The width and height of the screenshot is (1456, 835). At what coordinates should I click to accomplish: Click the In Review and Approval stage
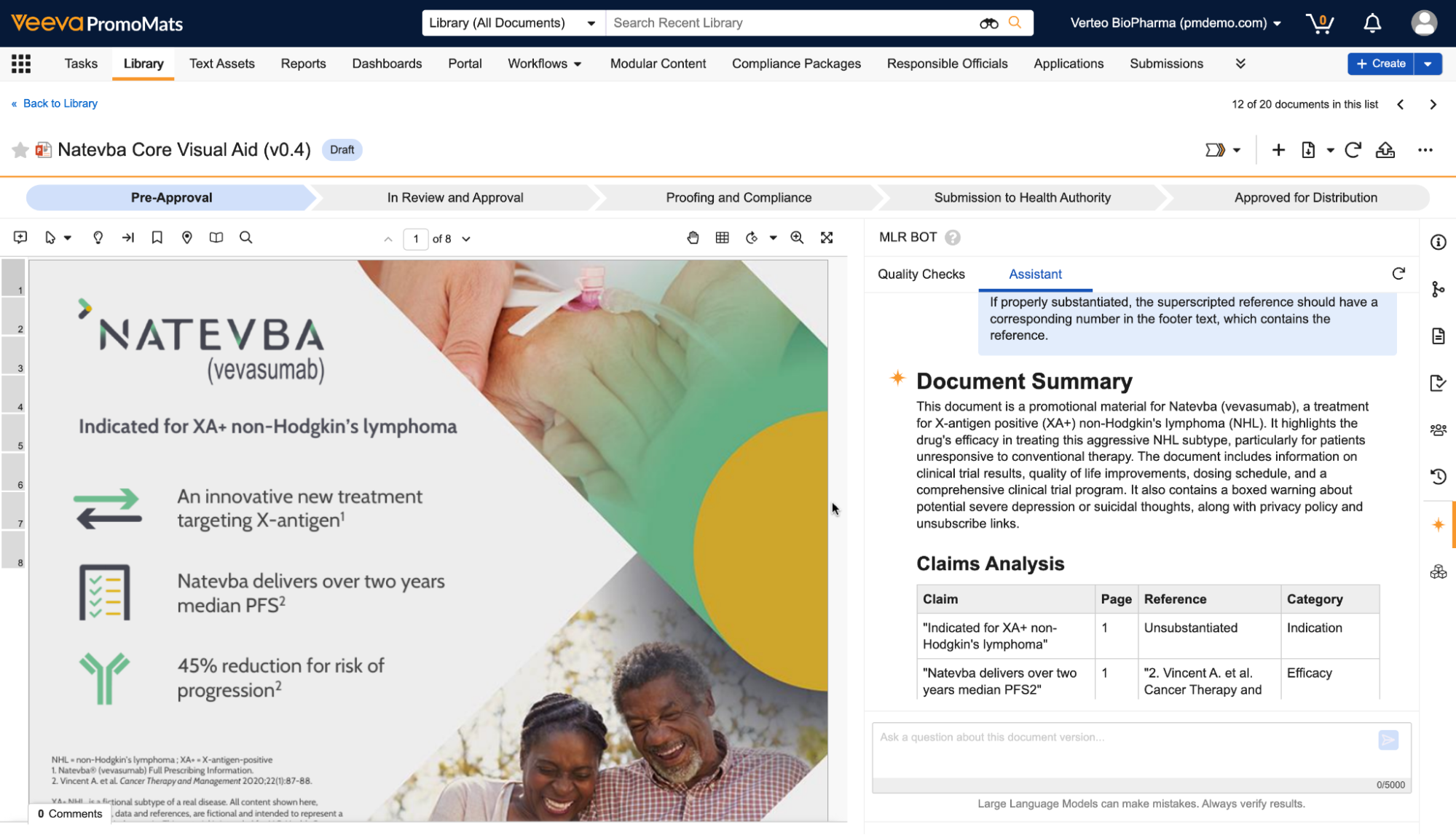tap(455, 198)
